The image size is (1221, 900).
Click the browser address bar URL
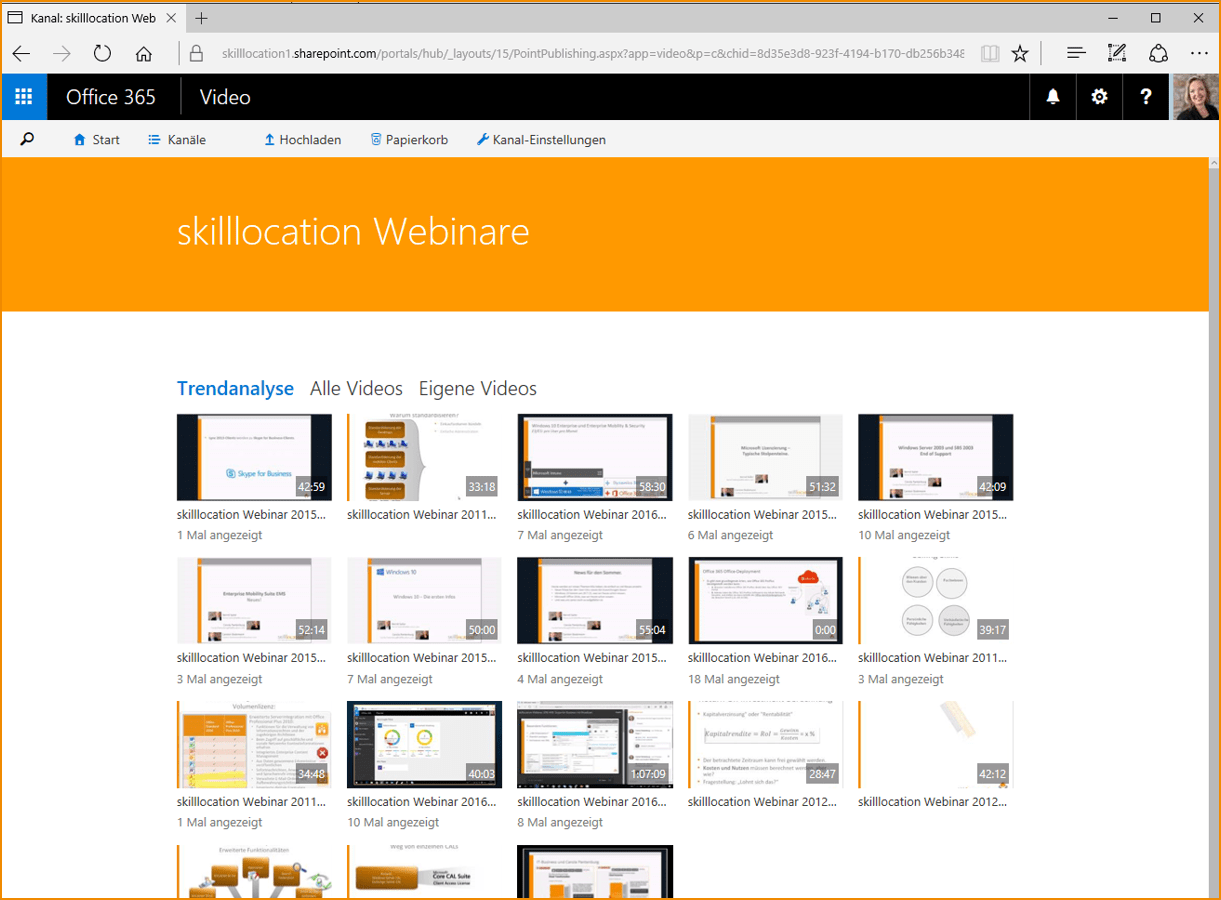tap(592, 54)
